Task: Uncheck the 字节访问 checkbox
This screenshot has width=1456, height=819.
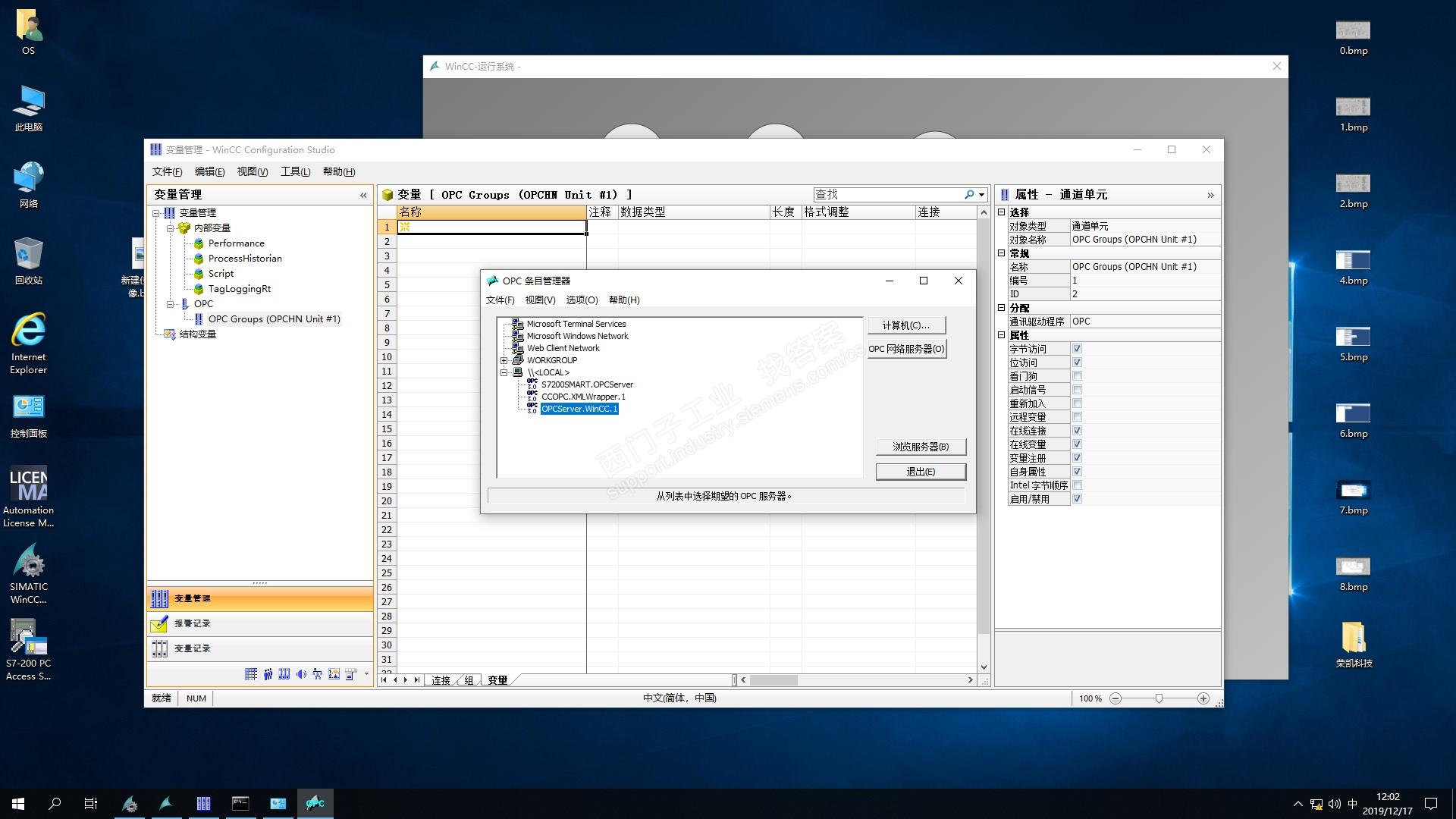Action: tap(1077, 349)
